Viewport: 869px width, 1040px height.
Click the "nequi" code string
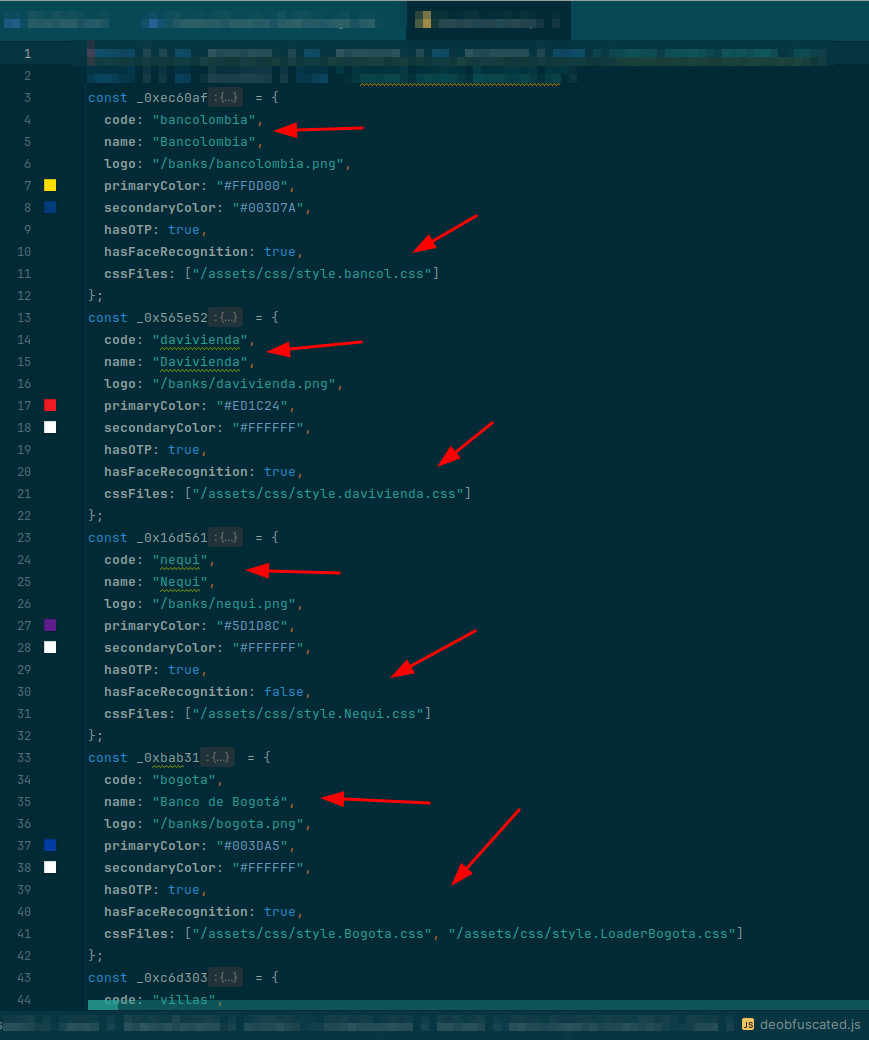pyautogui.click(x=180, y=560)
